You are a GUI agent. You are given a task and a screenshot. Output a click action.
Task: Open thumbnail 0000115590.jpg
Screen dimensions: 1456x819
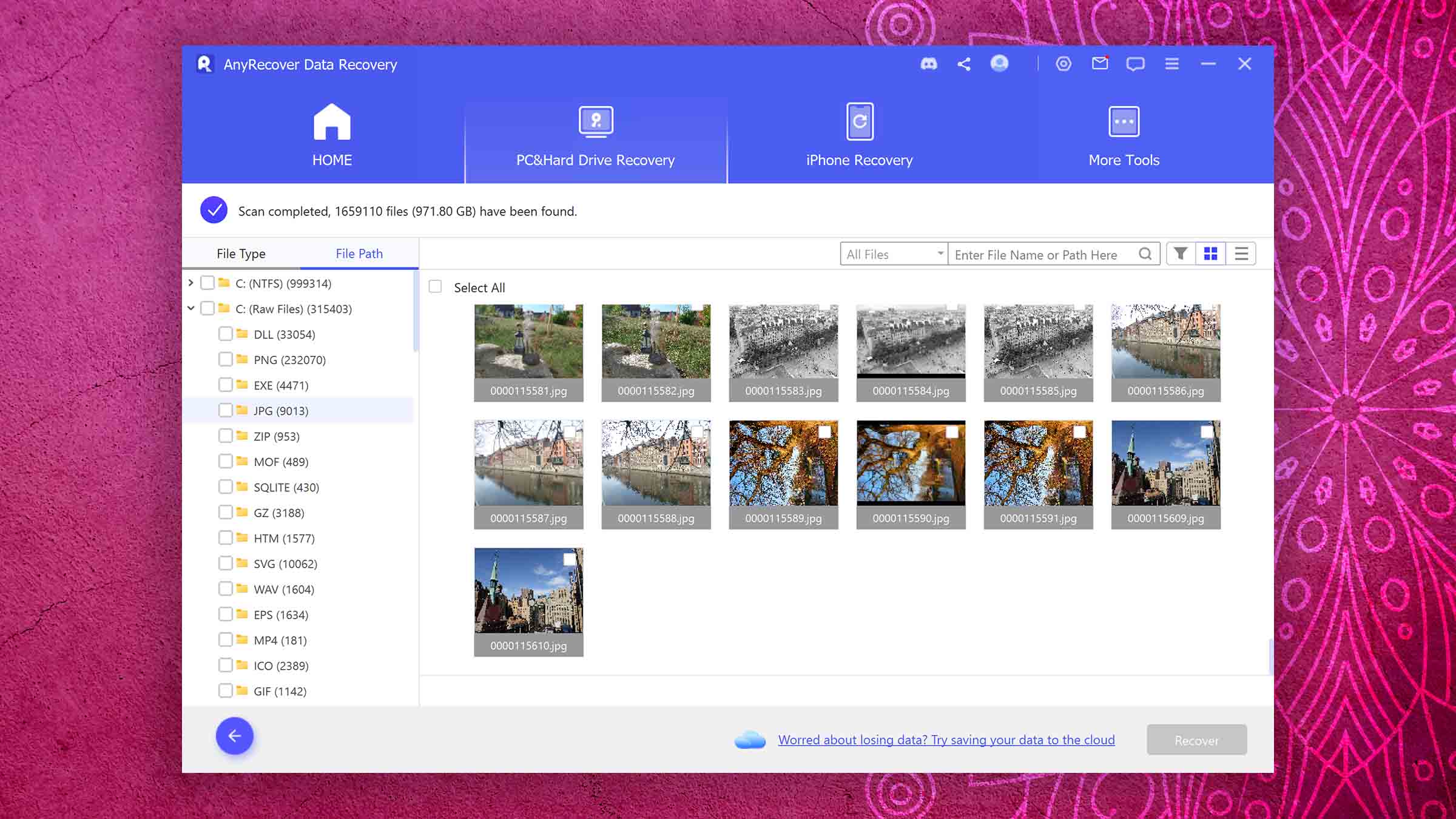click(911, 474)
